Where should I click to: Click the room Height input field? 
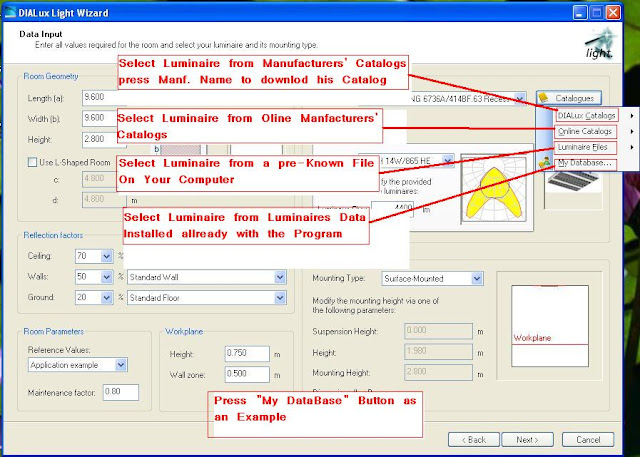click(99, 139)
